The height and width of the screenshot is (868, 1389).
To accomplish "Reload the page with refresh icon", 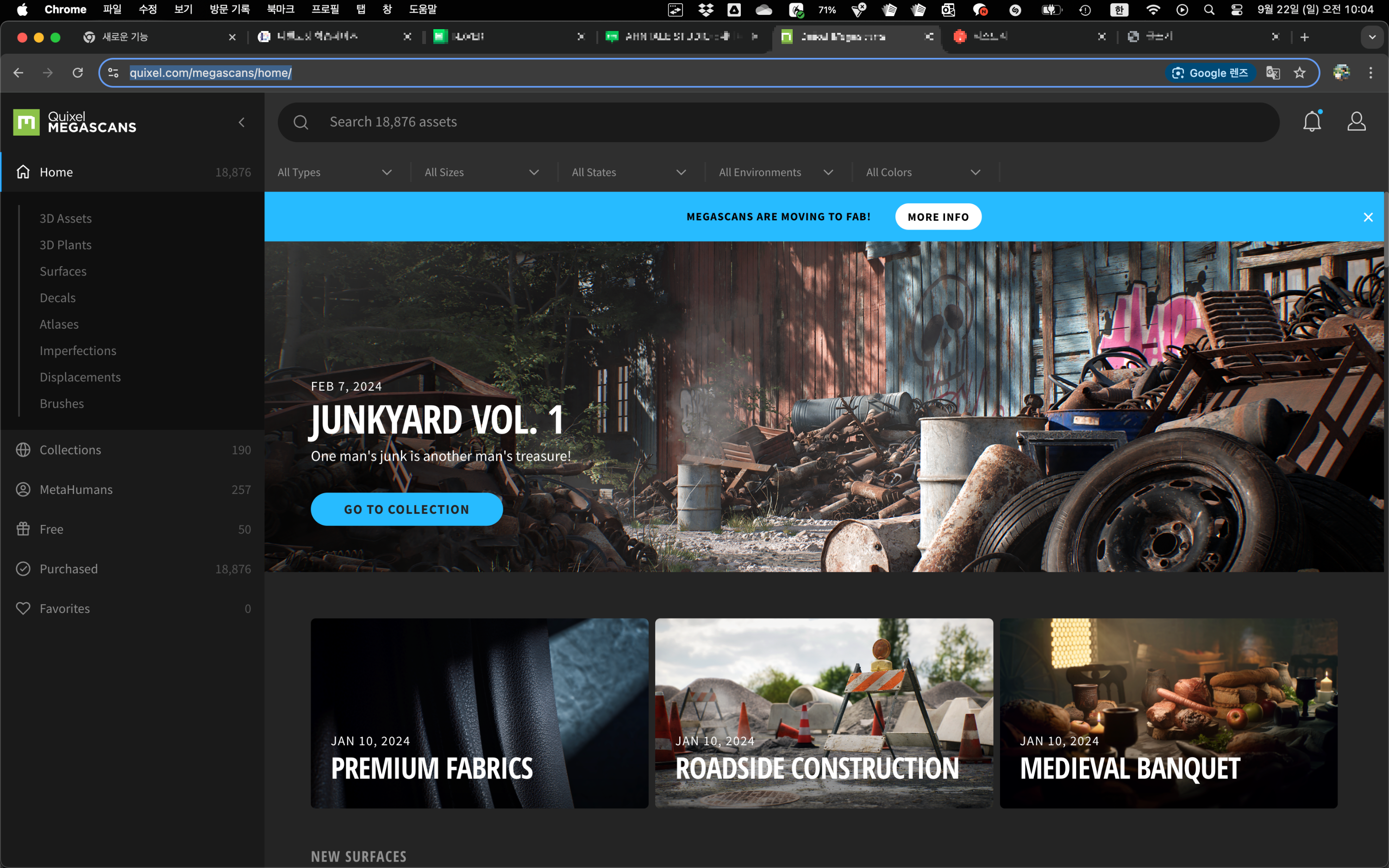I will click(77, 73).
